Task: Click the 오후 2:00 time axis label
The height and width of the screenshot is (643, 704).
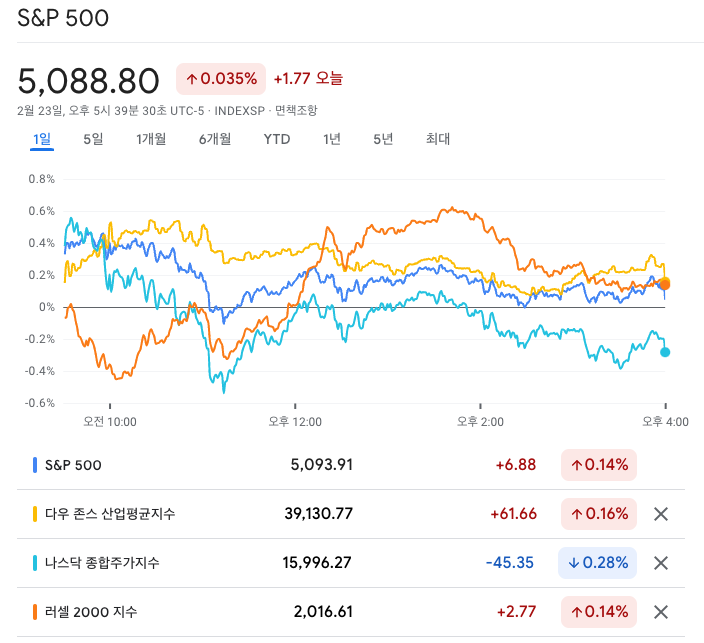Action: point(480,422)
